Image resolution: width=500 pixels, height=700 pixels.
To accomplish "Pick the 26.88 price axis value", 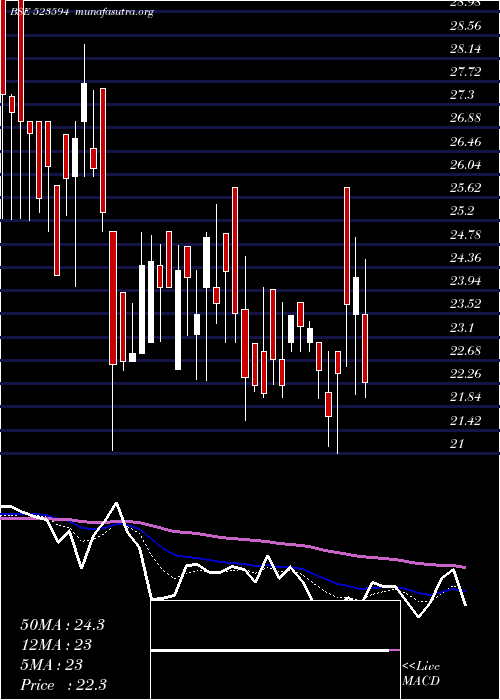I will coord(466,118).
